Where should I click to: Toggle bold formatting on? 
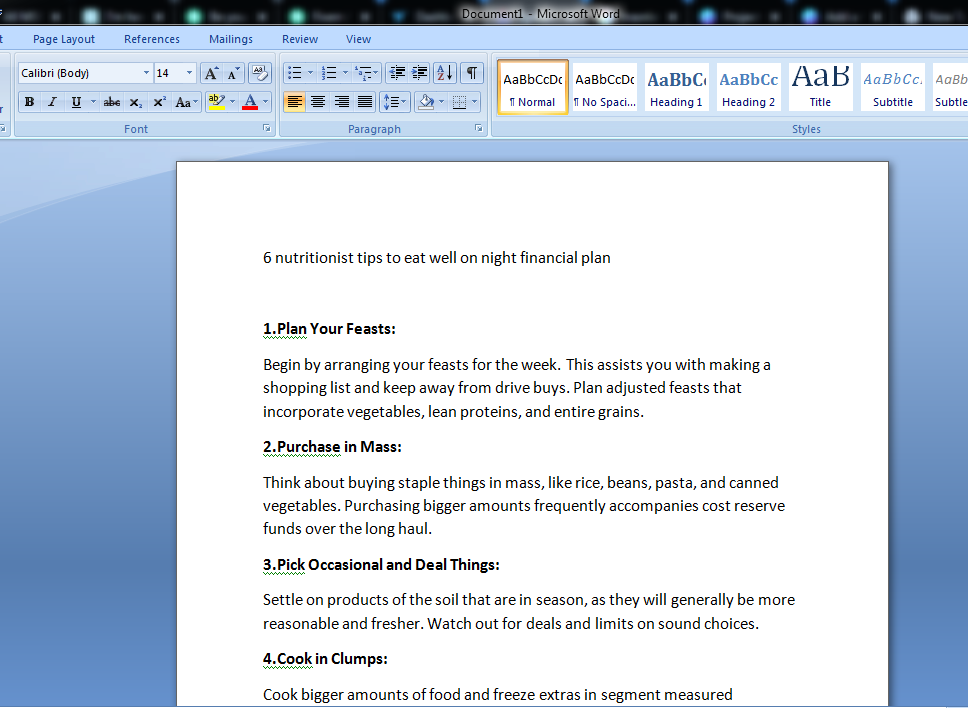[x=28, y=101]
